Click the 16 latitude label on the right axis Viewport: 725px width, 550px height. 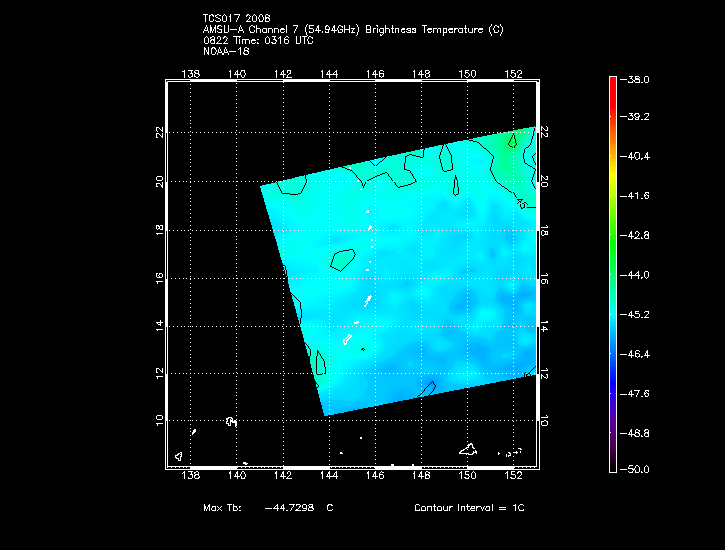click(545, 276)
